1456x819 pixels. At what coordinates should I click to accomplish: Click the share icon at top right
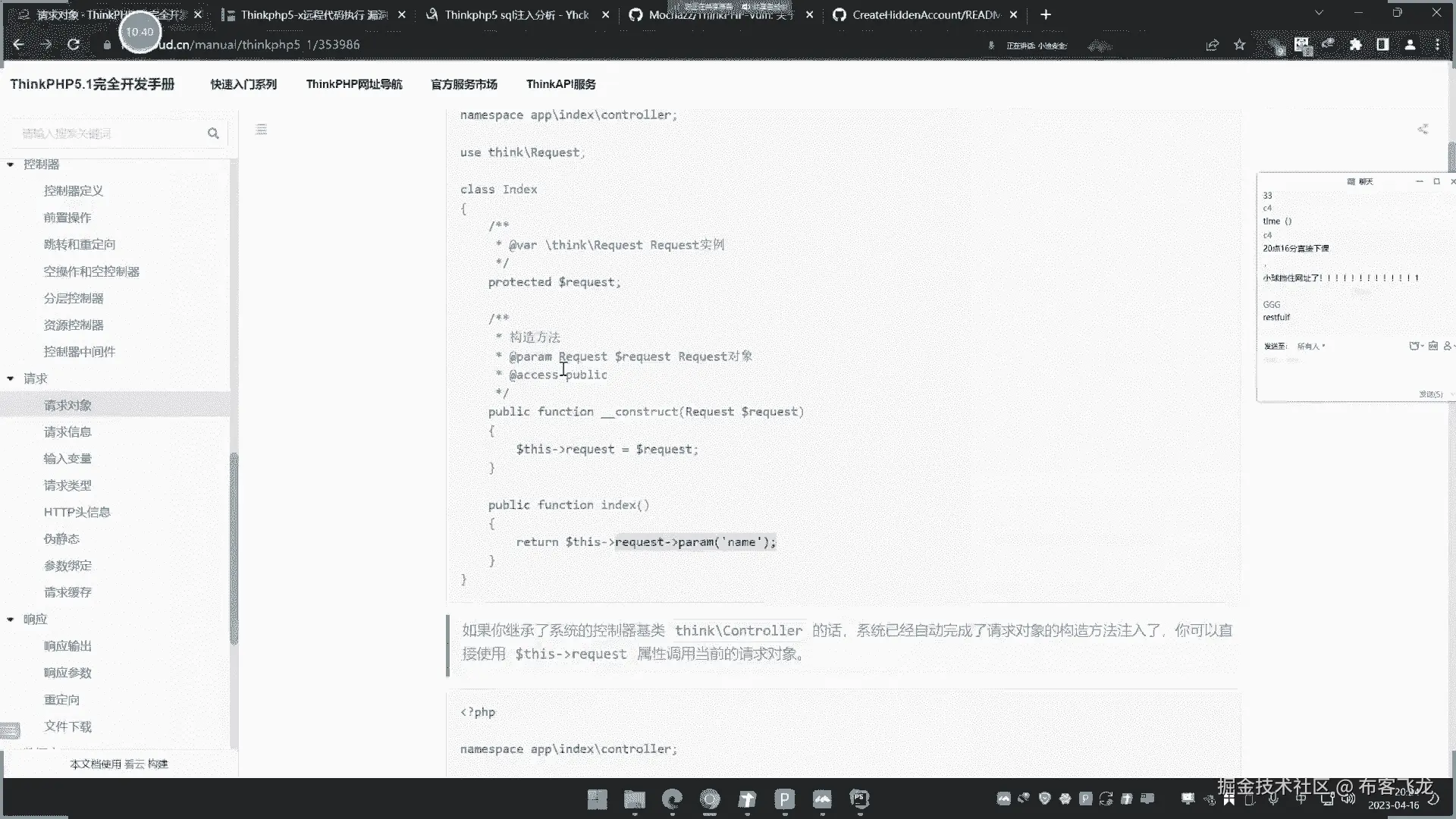(x=1423, y=130)
